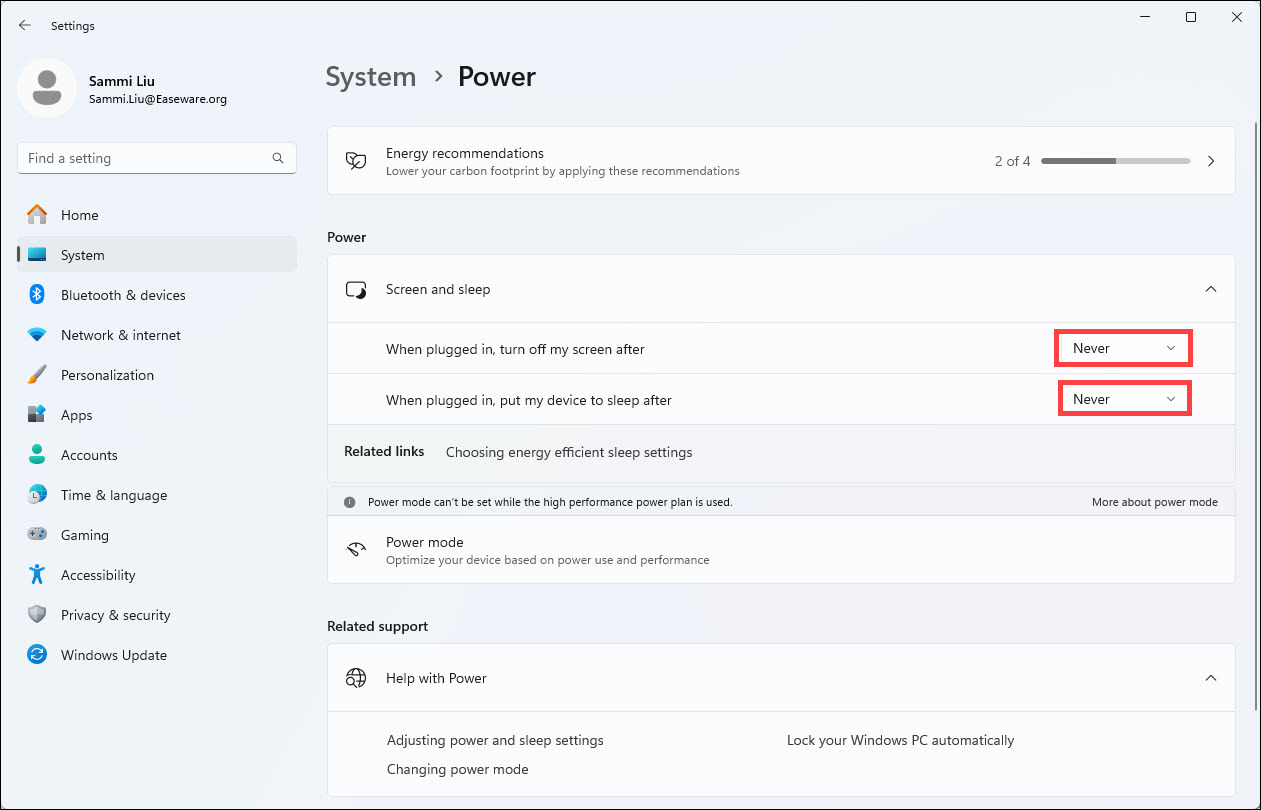
Task: Open the put device to sleep dropdown
Action: pos(1124,399)
